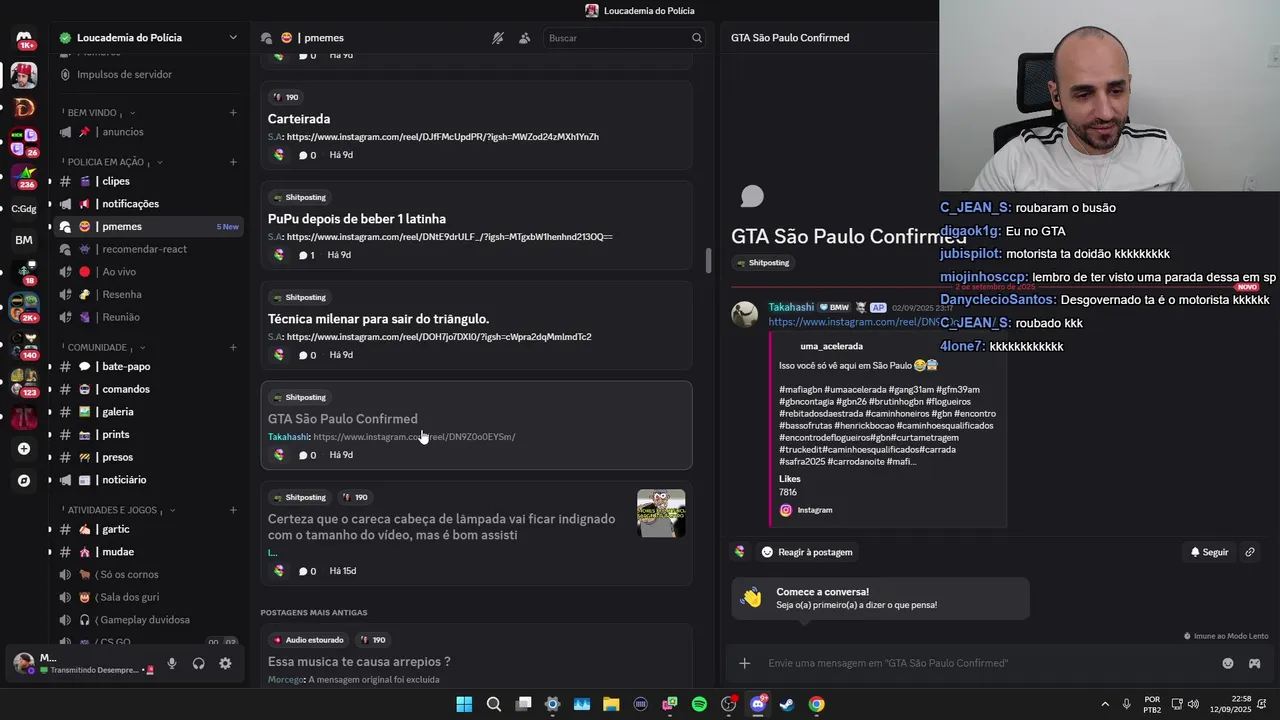Click Shitposting tag on GTA thread header
The image size is (1280, 720).
tap(763, 263)
